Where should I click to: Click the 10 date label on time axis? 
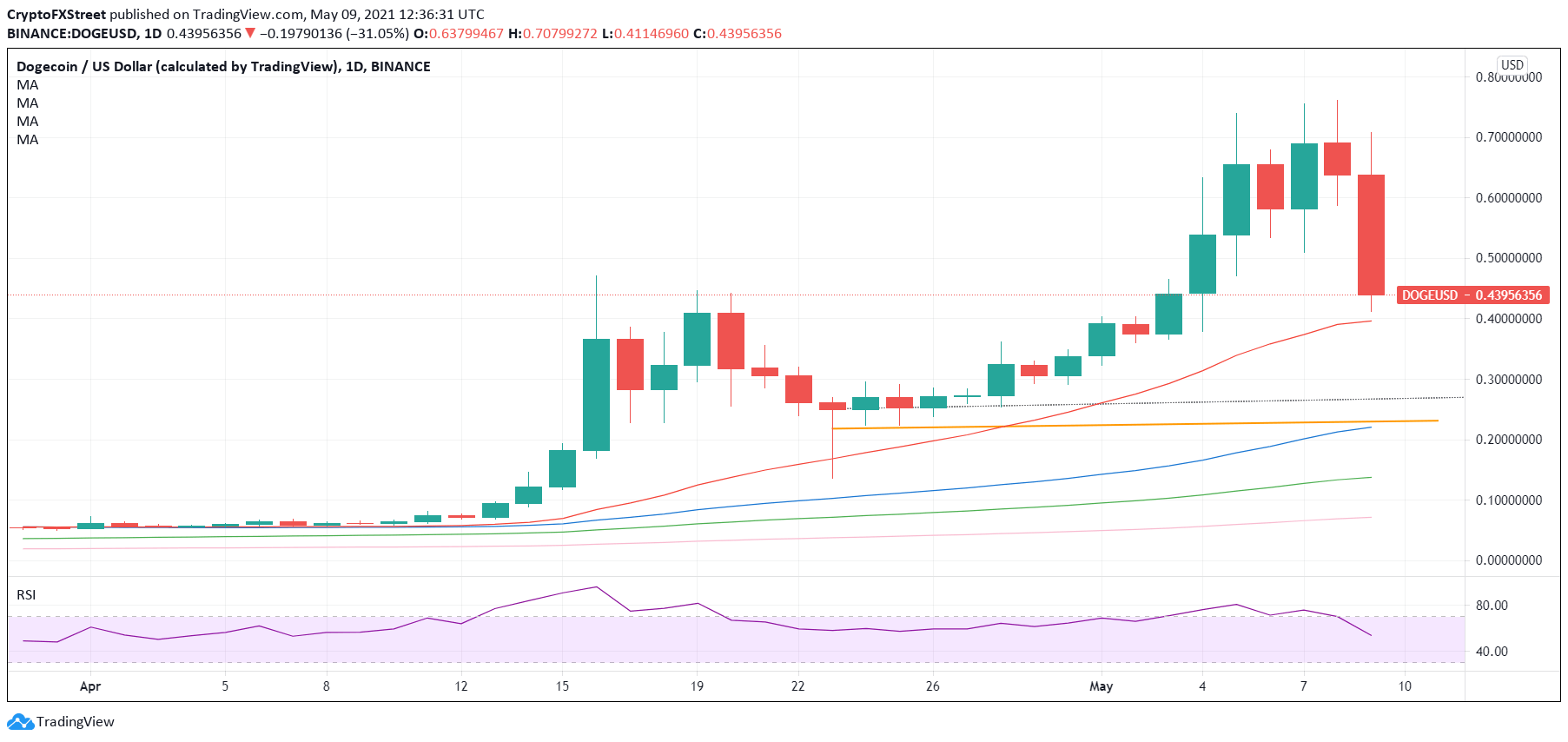1405,686
